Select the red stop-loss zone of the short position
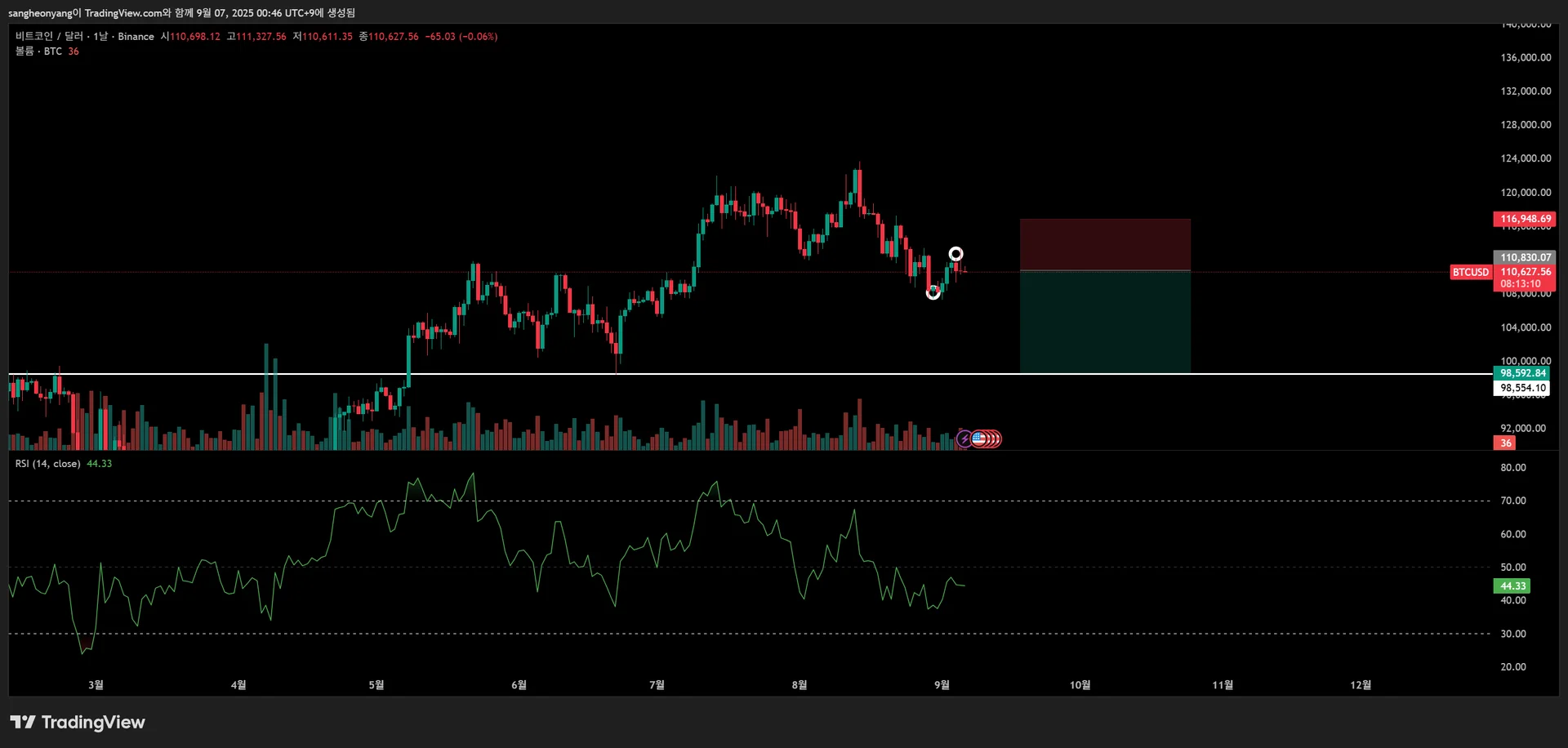 pos(1105,244)
